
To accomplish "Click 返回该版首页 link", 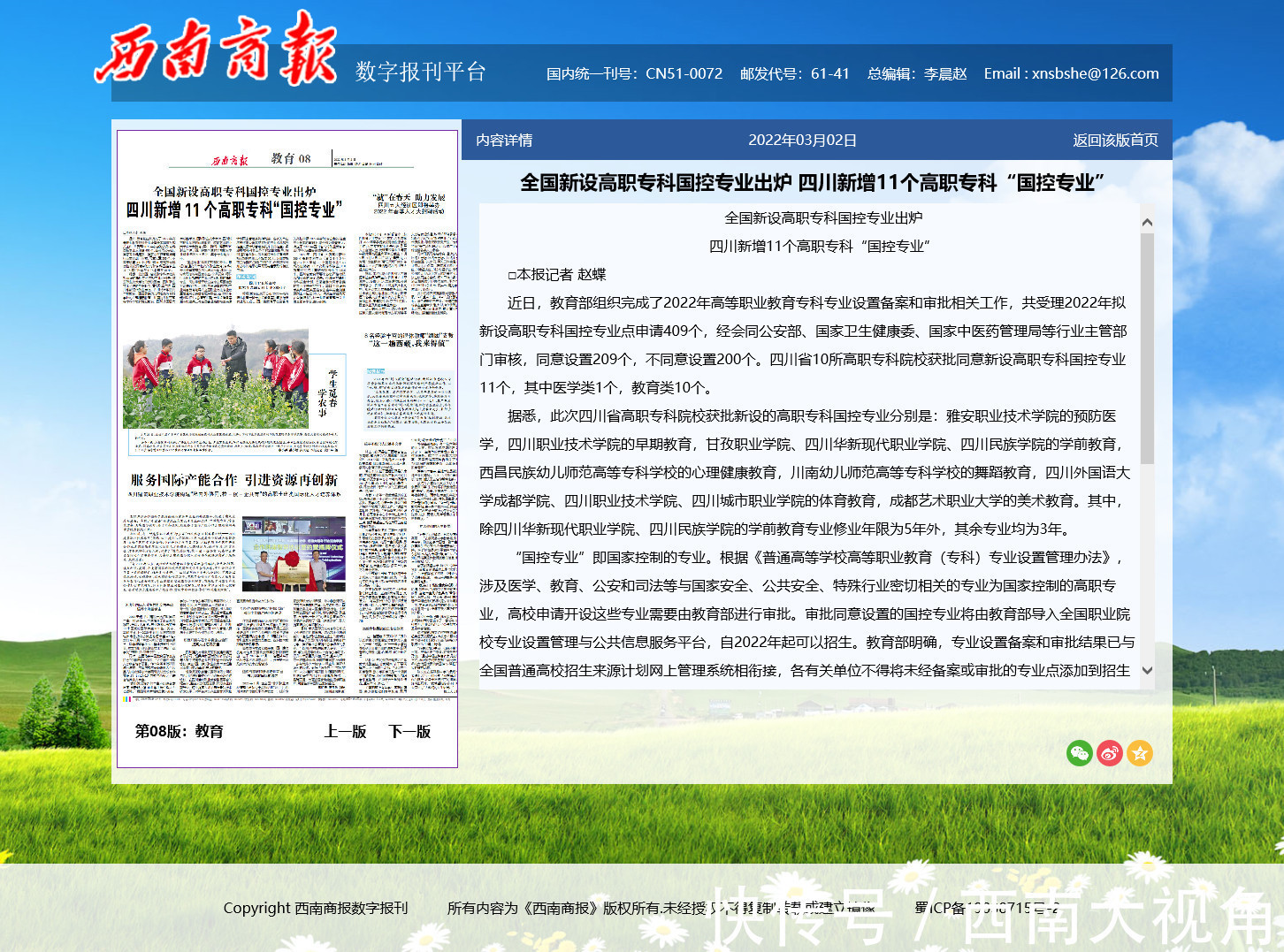I will tap(1115, 140).
